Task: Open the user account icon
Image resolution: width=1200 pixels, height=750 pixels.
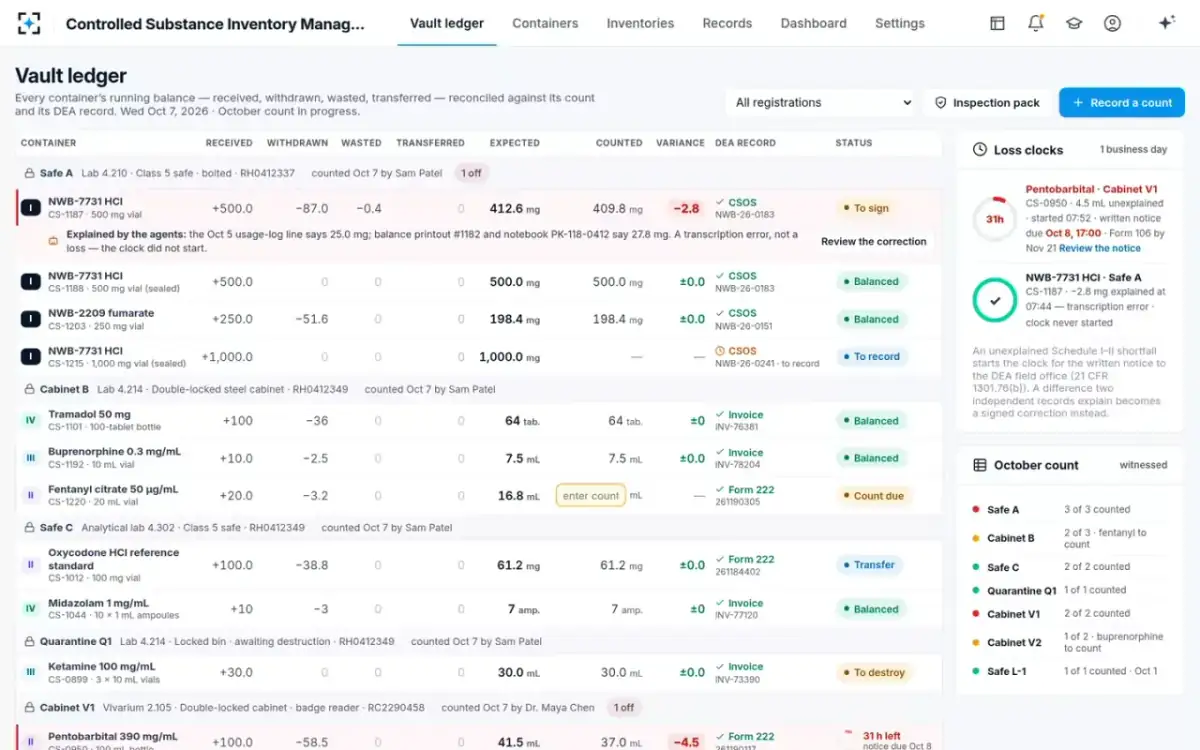Action: click(1112, 23)
